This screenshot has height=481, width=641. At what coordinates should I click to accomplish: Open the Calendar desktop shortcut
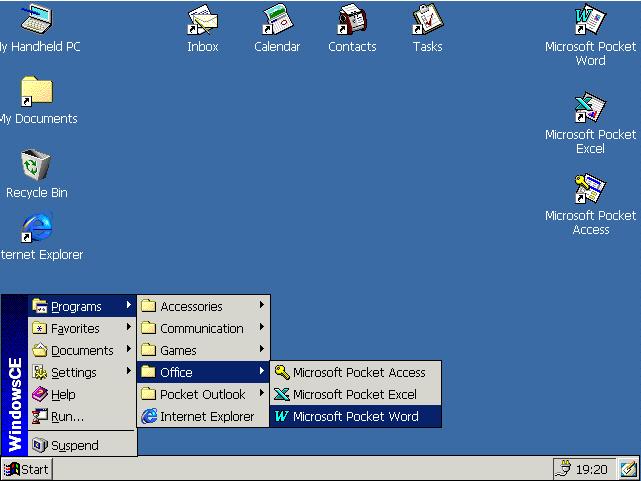(x=278, y=19)
